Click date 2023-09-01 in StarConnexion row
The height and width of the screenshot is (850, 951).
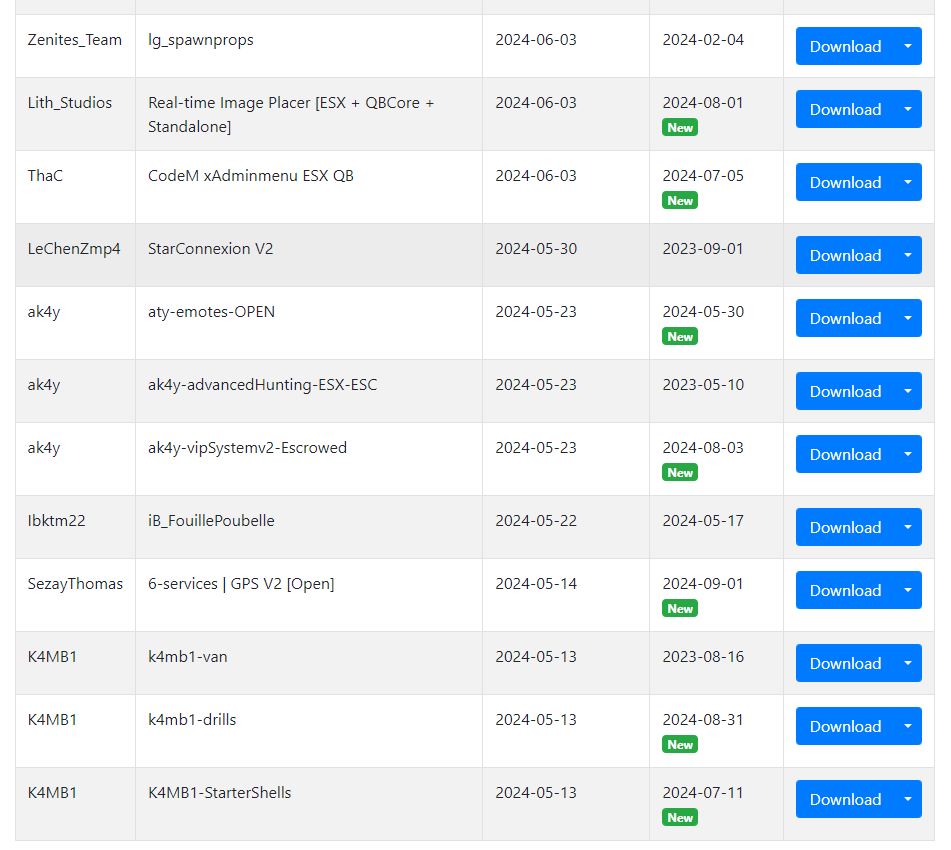[x=702, y=249]
